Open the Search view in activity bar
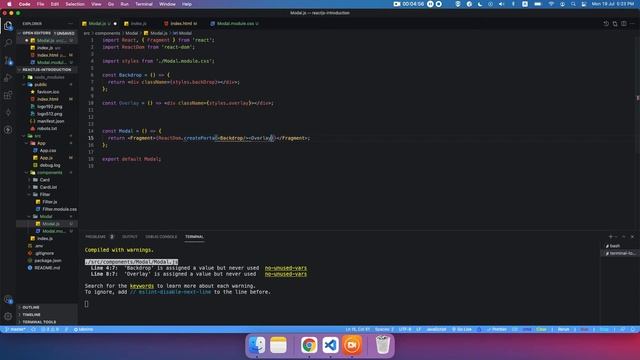The height and width of the screenshot is (360, 640). point(8,42)
